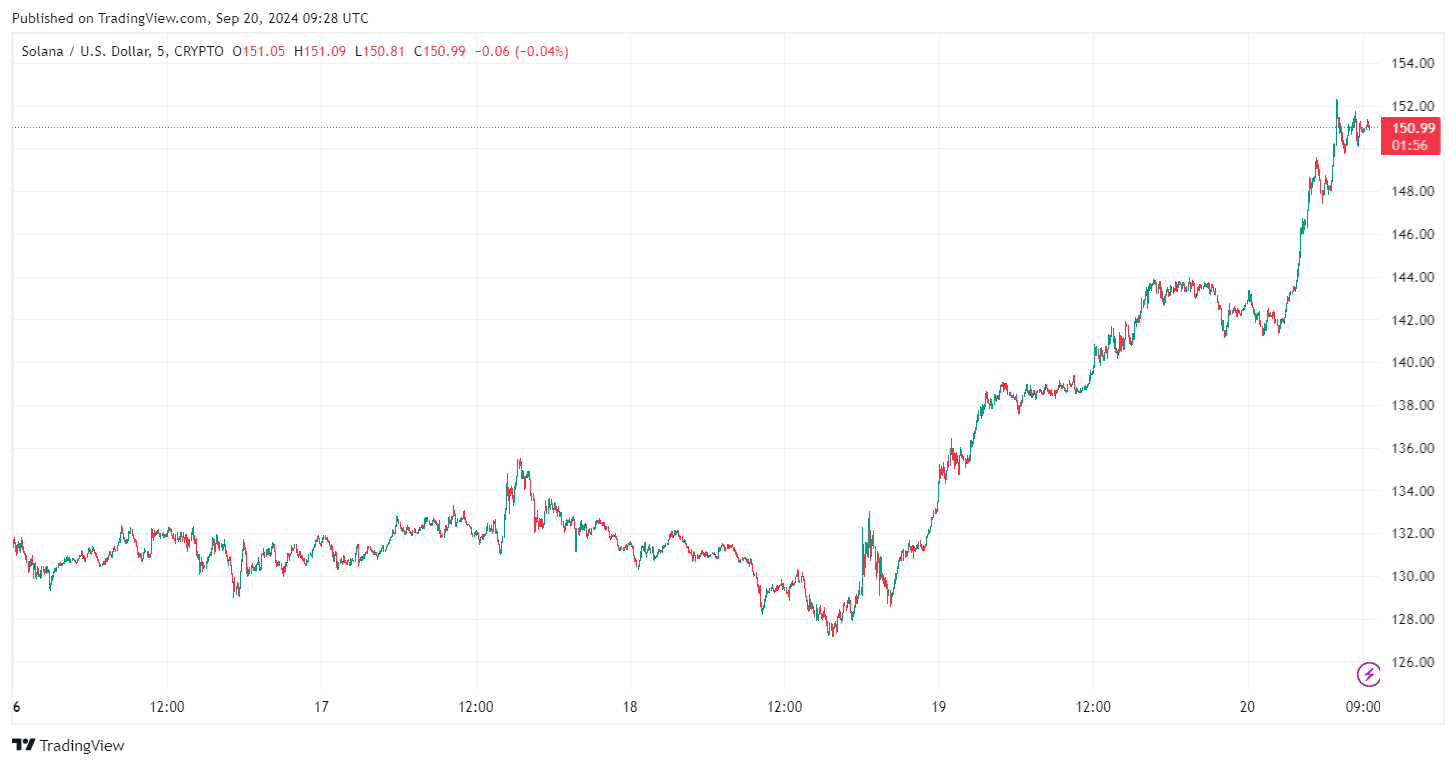
Task: Click date label 17 on time axis
Action: point(321,707)
